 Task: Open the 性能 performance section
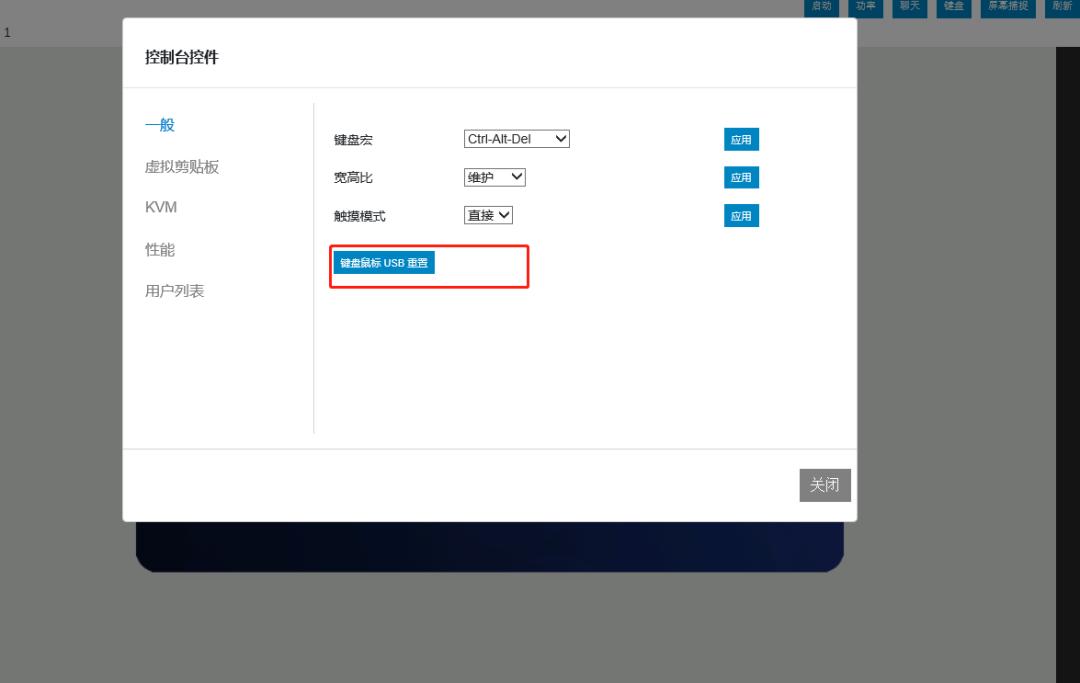tap(159, 249)
